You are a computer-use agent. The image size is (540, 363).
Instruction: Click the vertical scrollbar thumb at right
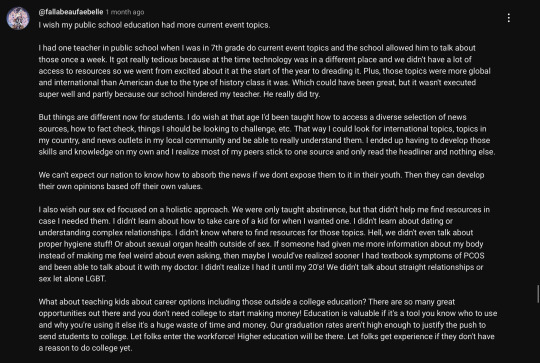538,294
